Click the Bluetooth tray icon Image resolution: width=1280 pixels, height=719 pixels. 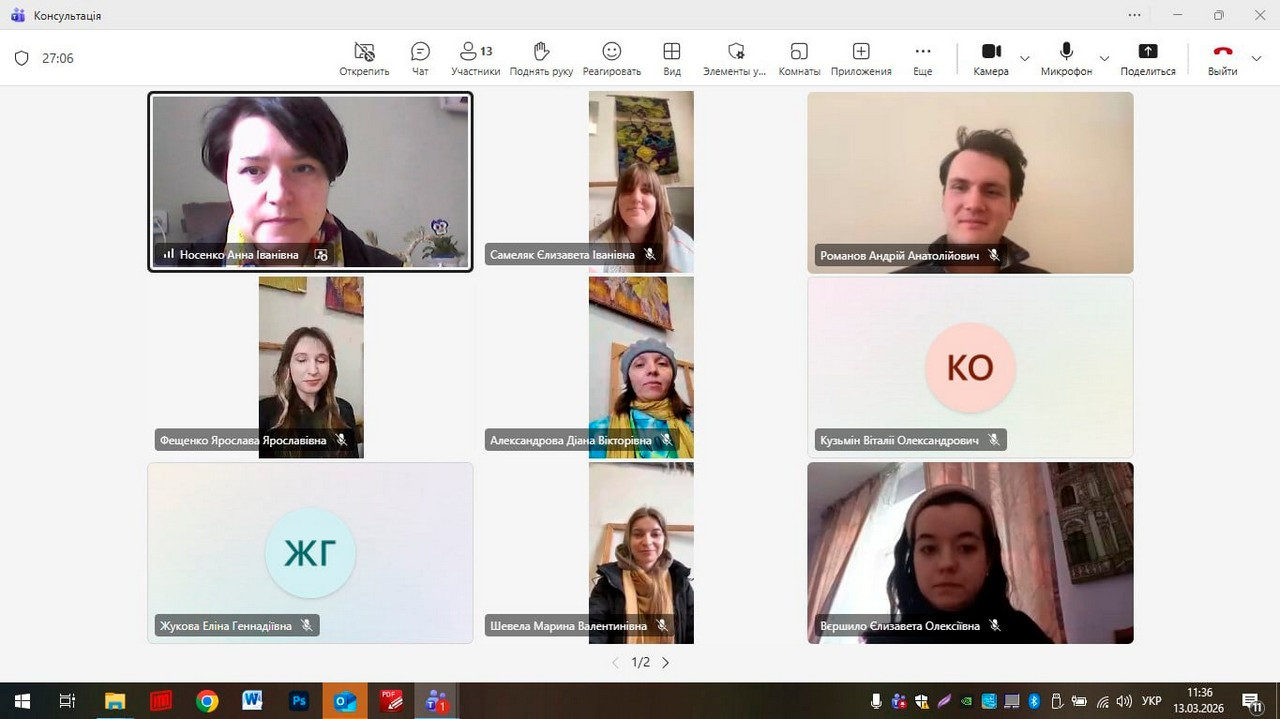pos(1035,701)
